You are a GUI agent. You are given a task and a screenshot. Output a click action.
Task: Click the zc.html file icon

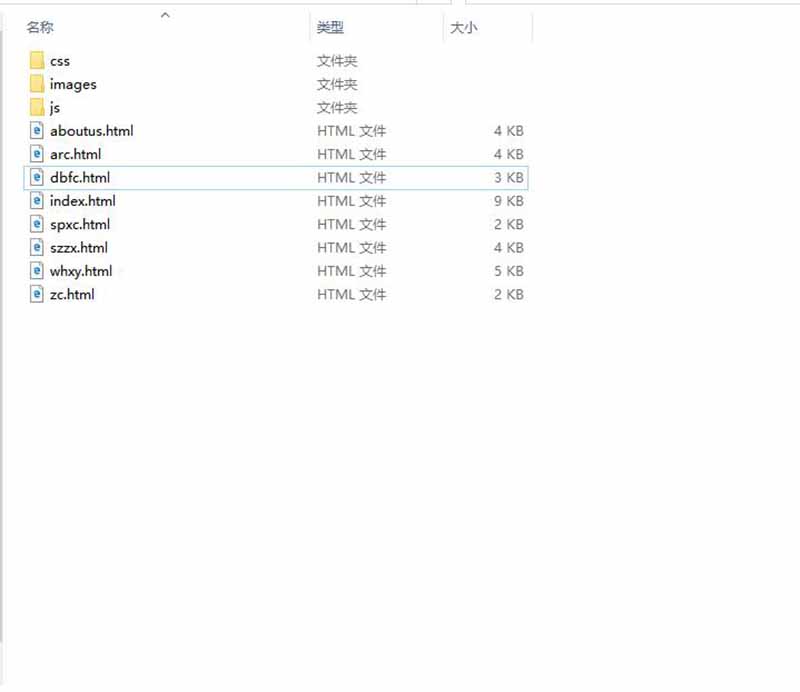tap(37, 294)
